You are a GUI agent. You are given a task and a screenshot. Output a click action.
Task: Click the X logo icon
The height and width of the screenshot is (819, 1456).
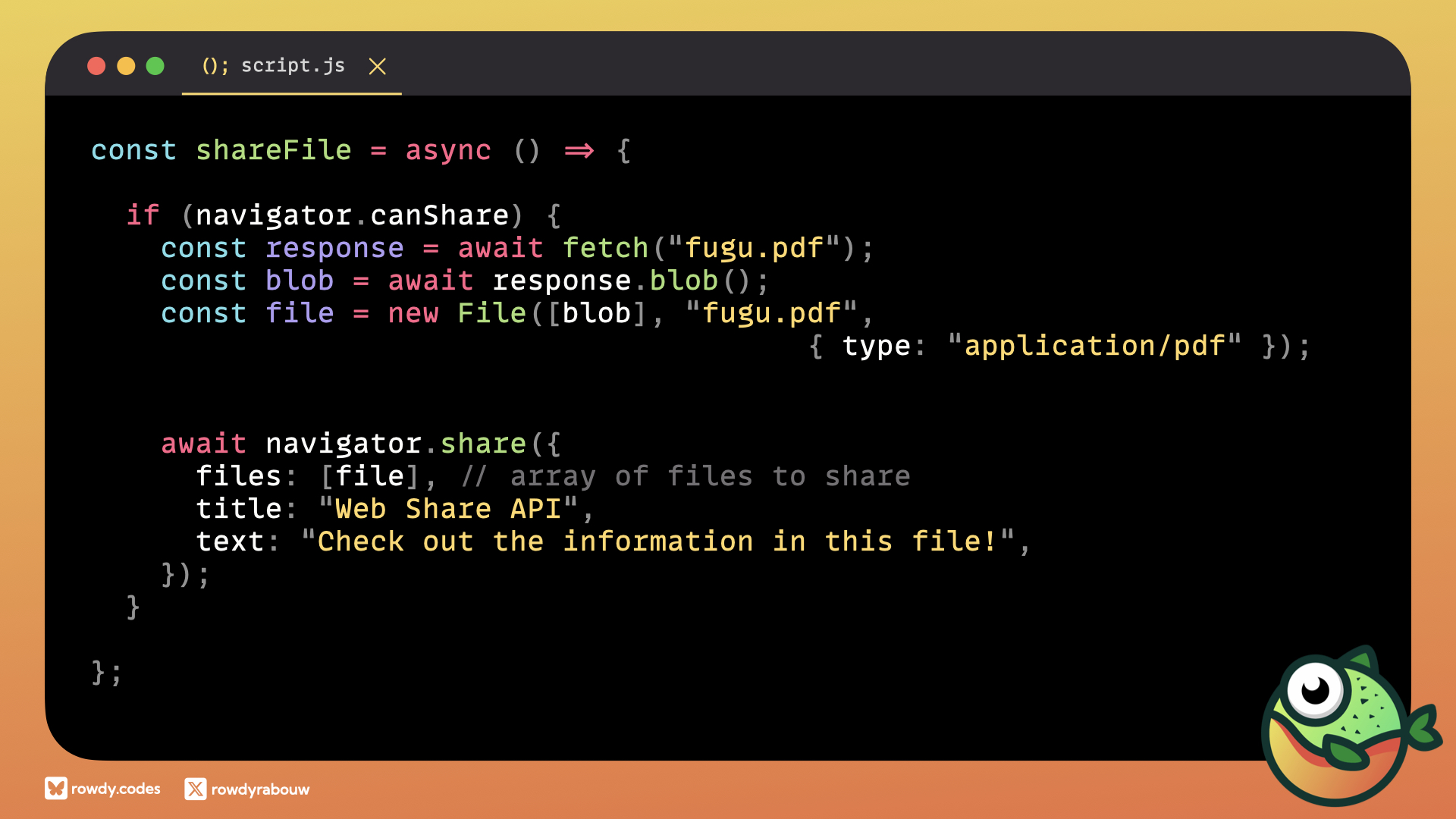pyautogui.click(x=195, y=789)
